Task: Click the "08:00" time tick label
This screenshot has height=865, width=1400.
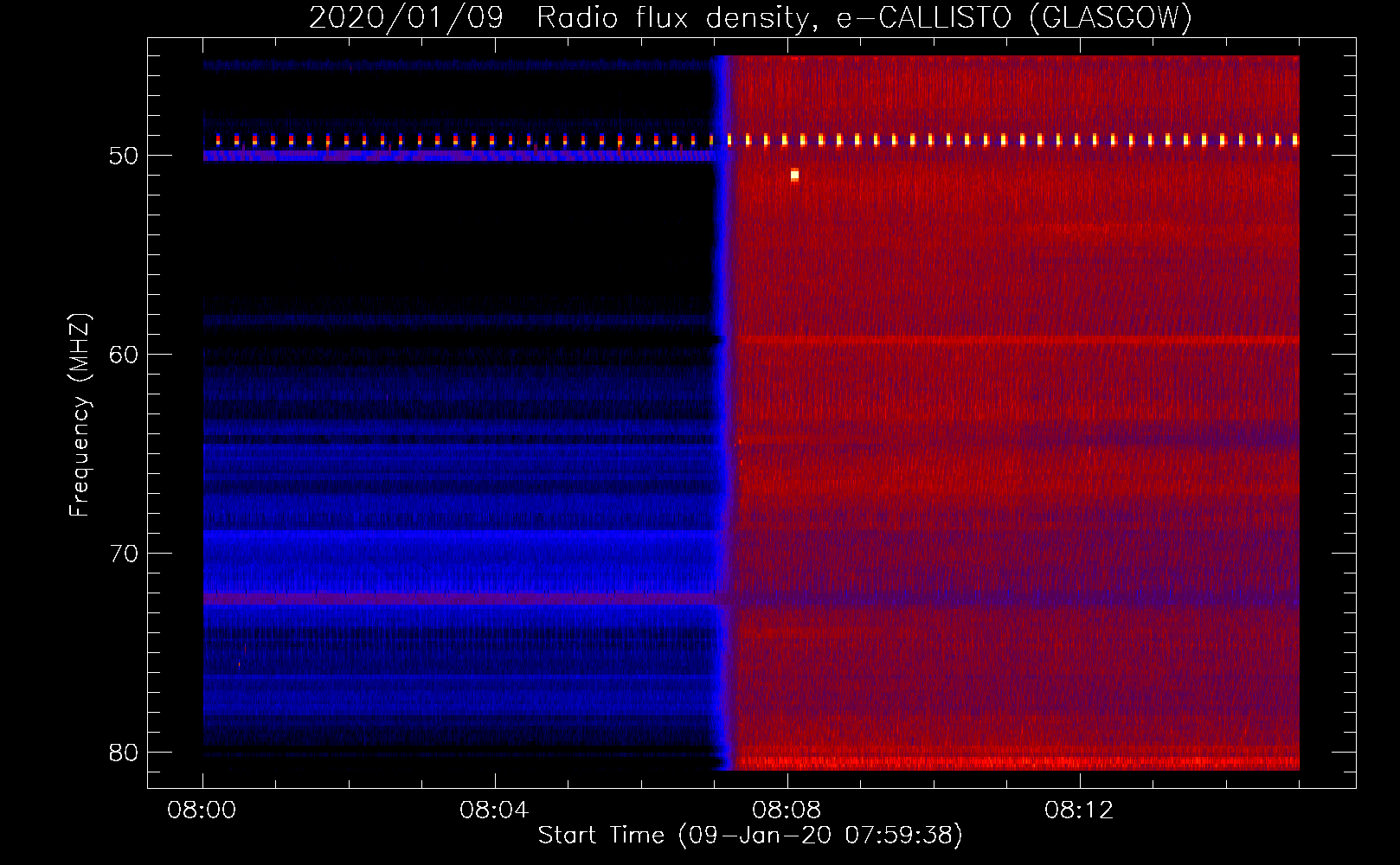Action: 202,811
